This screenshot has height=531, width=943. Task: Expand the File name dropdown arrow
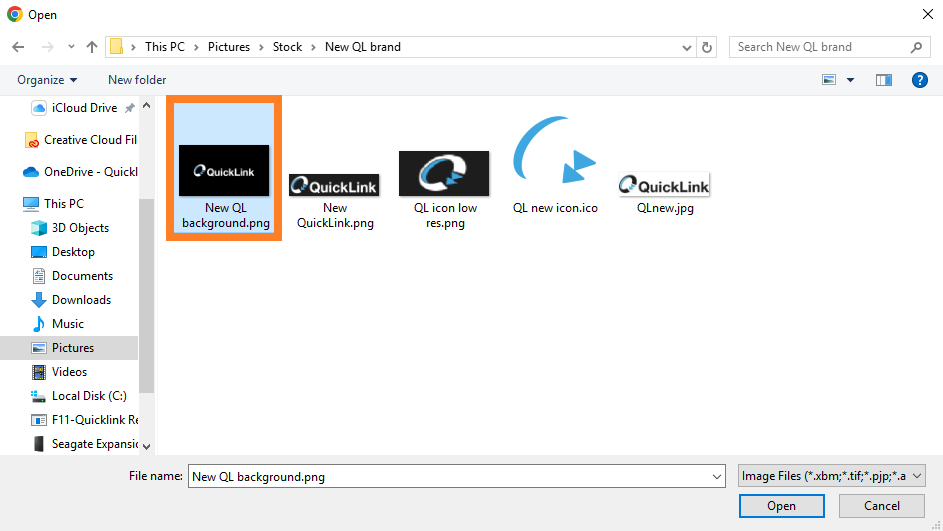point(717,476)
